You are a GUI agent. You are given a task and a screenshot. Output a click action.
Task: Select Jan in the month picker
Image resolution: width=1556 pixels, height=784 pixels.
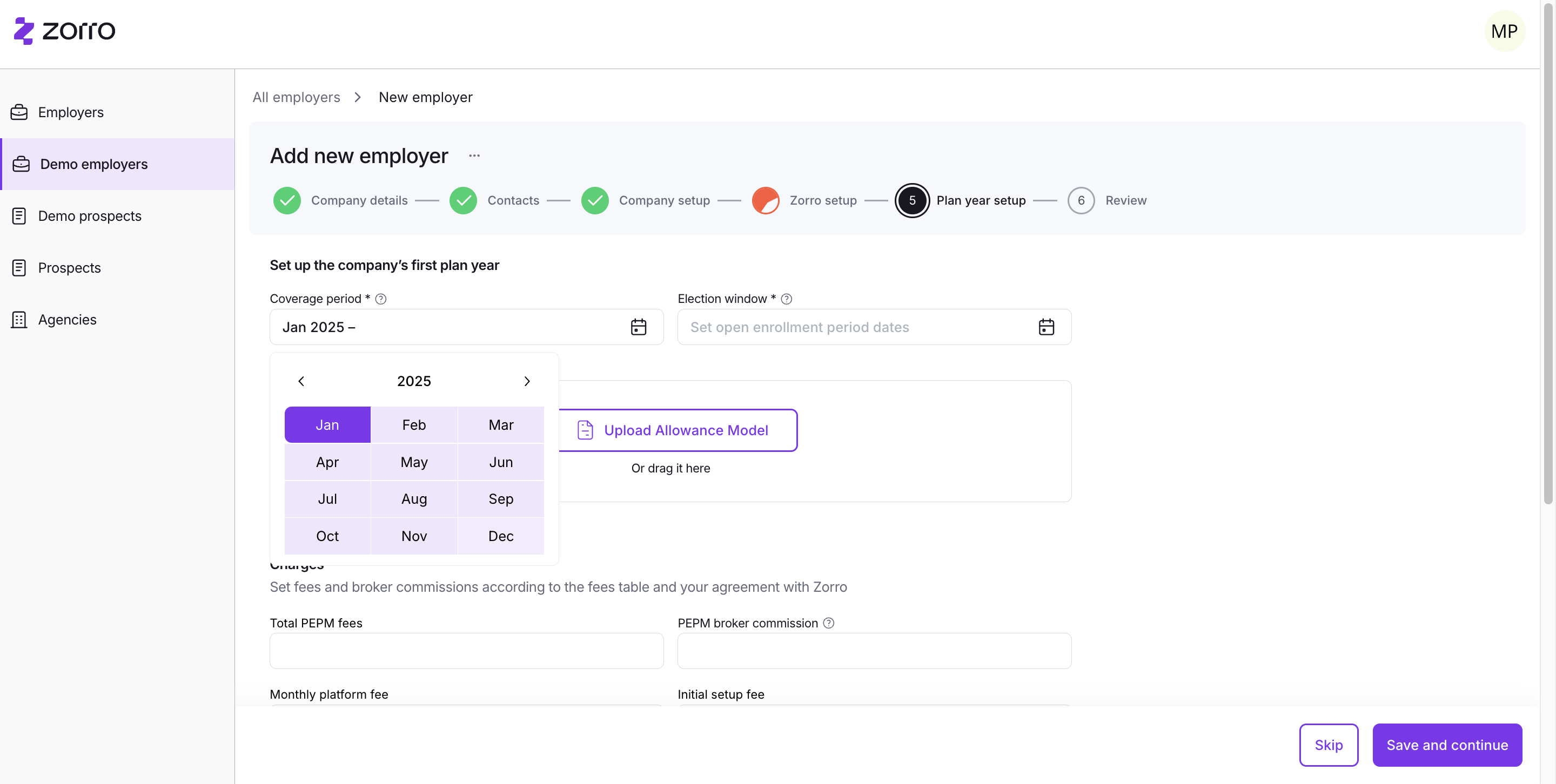pos(327,425)
